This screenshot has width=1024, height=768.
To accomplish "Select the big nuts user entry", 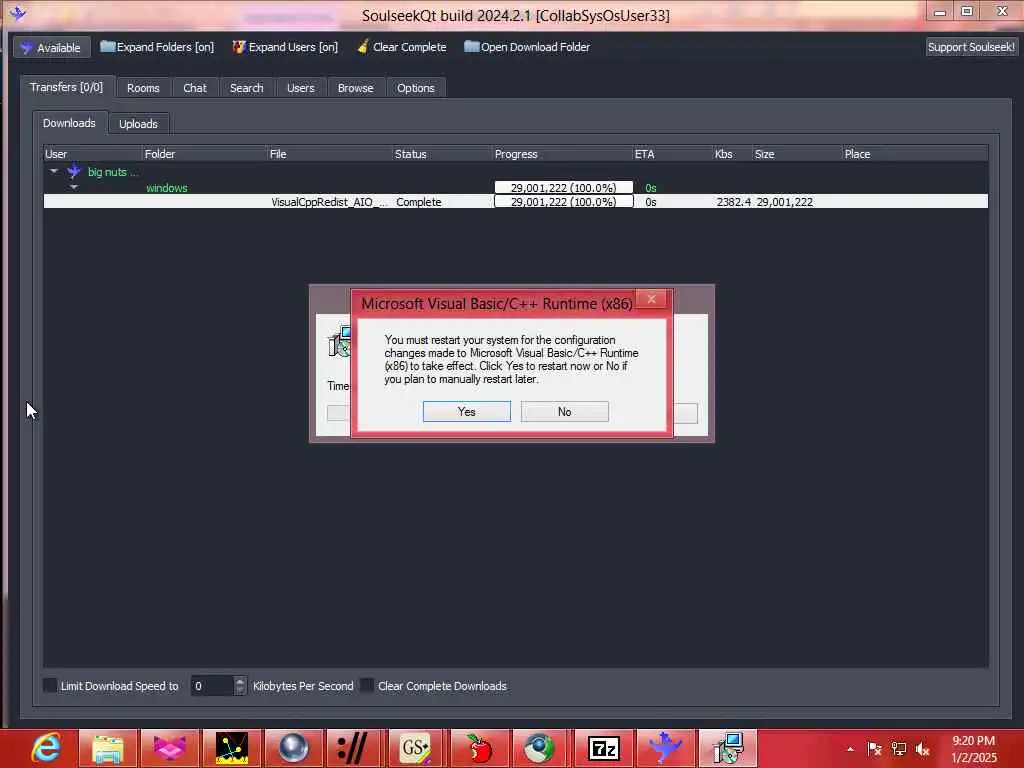I will point(112,172).
